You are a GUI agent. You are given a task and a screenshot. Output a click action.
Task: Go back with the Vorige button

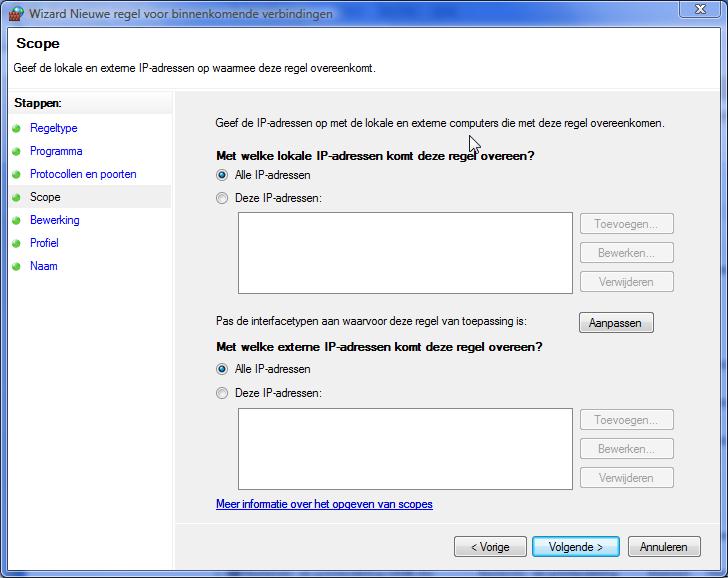490,547
